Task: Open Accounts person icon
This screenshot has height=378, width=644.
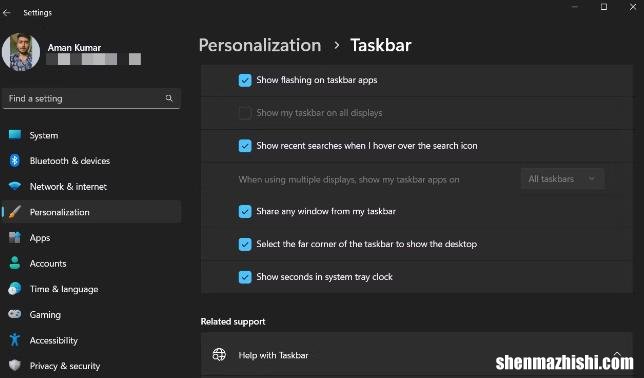Action: tap(15, 263)
